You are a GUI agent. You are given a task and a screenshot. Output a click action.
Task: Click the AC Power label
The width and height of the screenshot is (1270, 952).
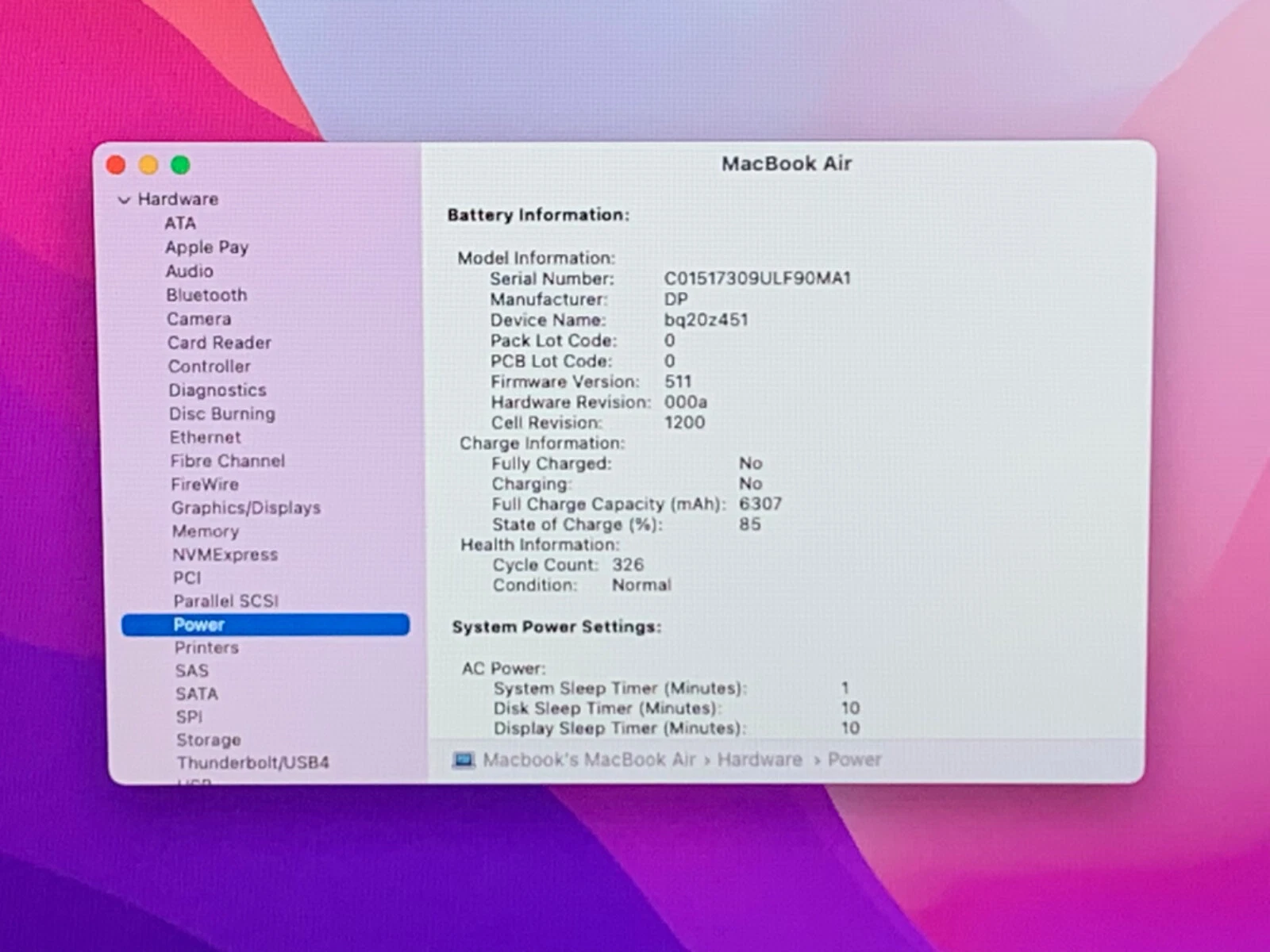point(504,669)
